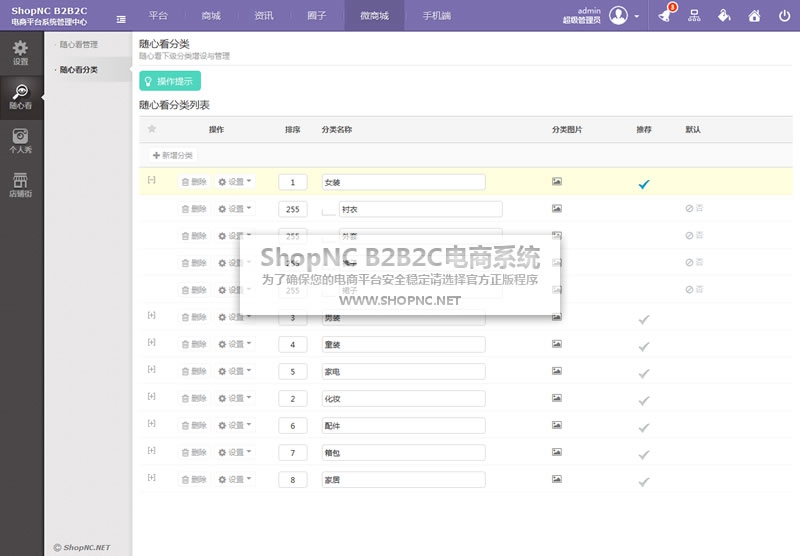Toggle the sidebar collapse menu icon
The height and width of the screenshot is (556, 800).
(121, 19)
